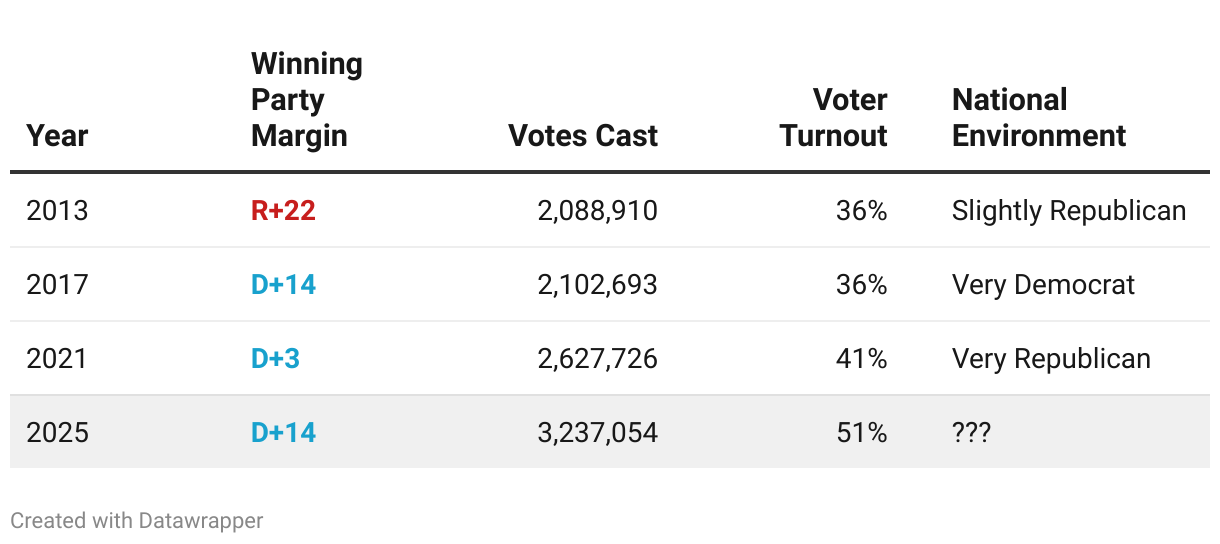This screenshot has height=544, width=1220.
Task: Click the 41% voter turnout cell
Action: tap(861, 359)
